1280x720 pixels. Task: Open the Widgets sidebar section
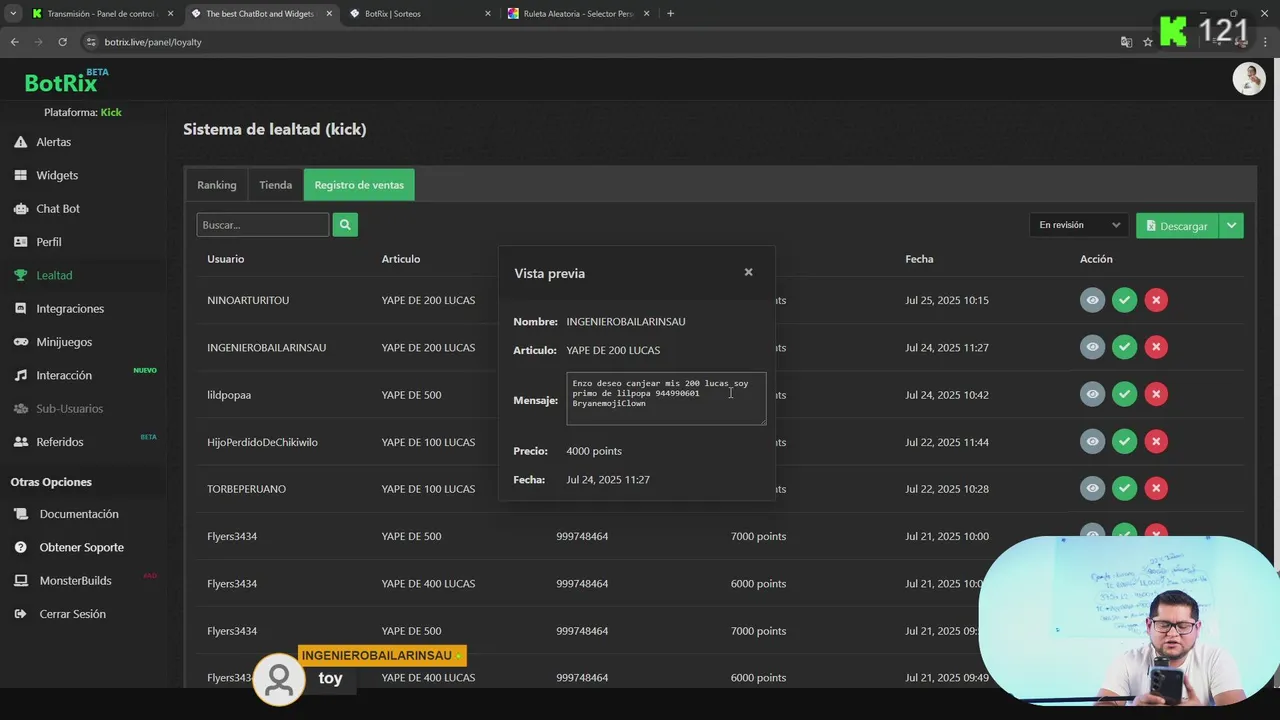tap(57, 175)
